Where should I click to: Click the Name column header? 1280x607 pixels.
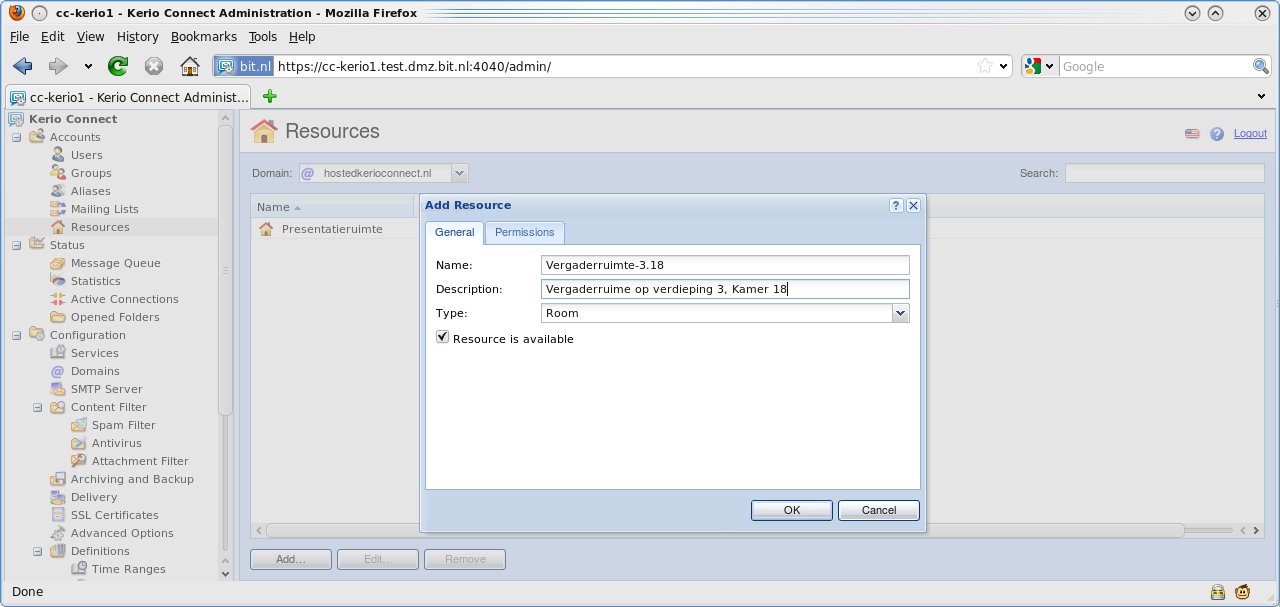[332, 207]
